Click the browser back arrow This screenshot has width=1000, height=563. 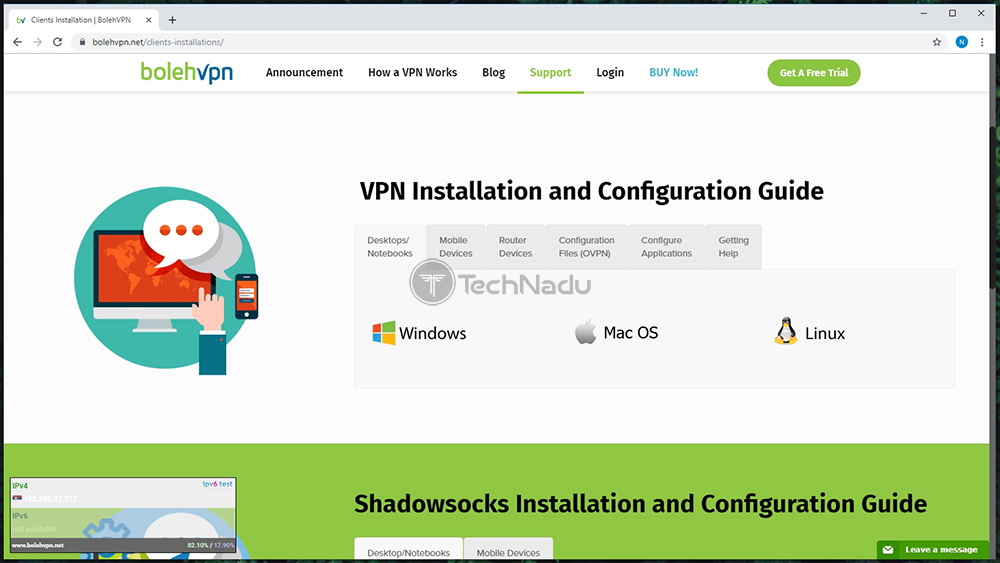pyautogui.click(x=17, y=42)
